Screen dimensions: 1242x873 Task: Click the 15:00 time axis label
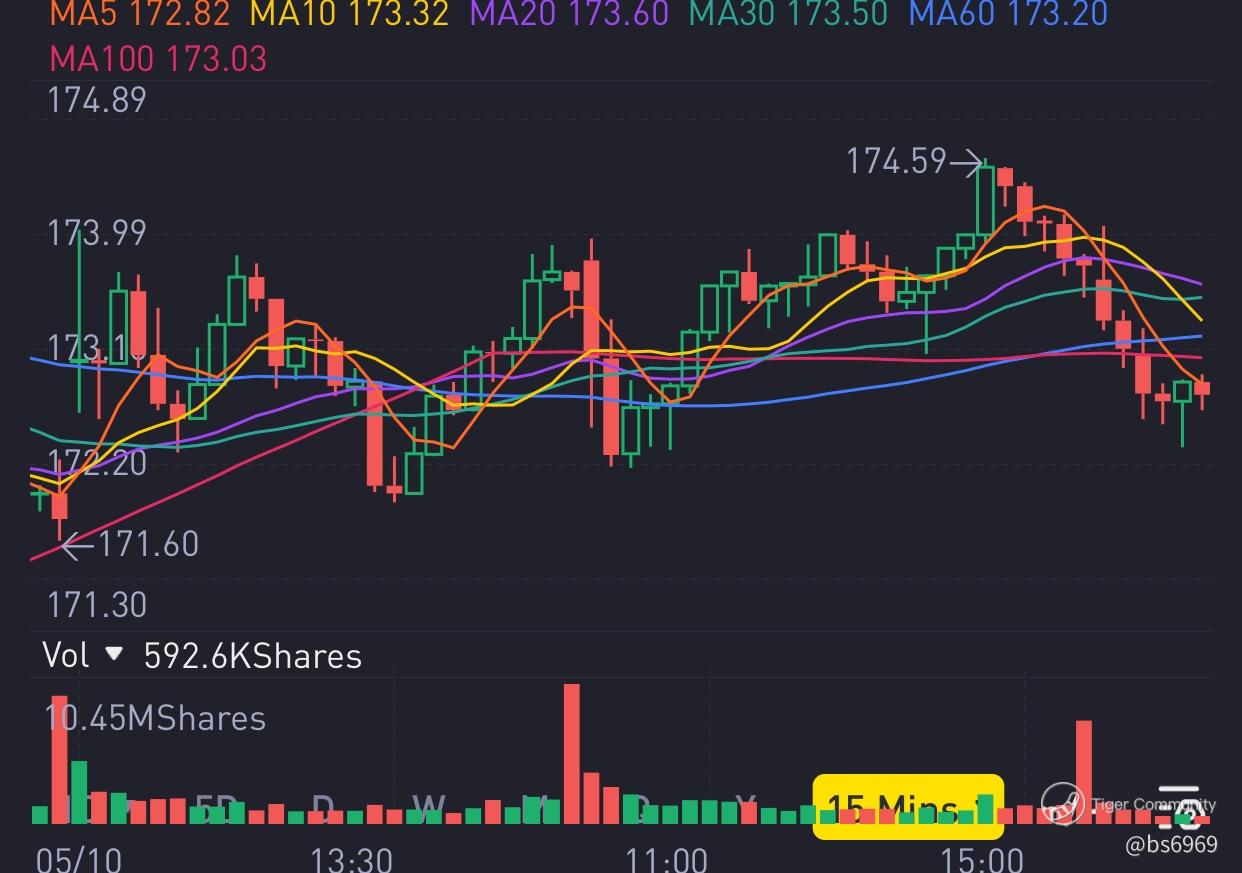pyautogui.click(x=982, y=859)
